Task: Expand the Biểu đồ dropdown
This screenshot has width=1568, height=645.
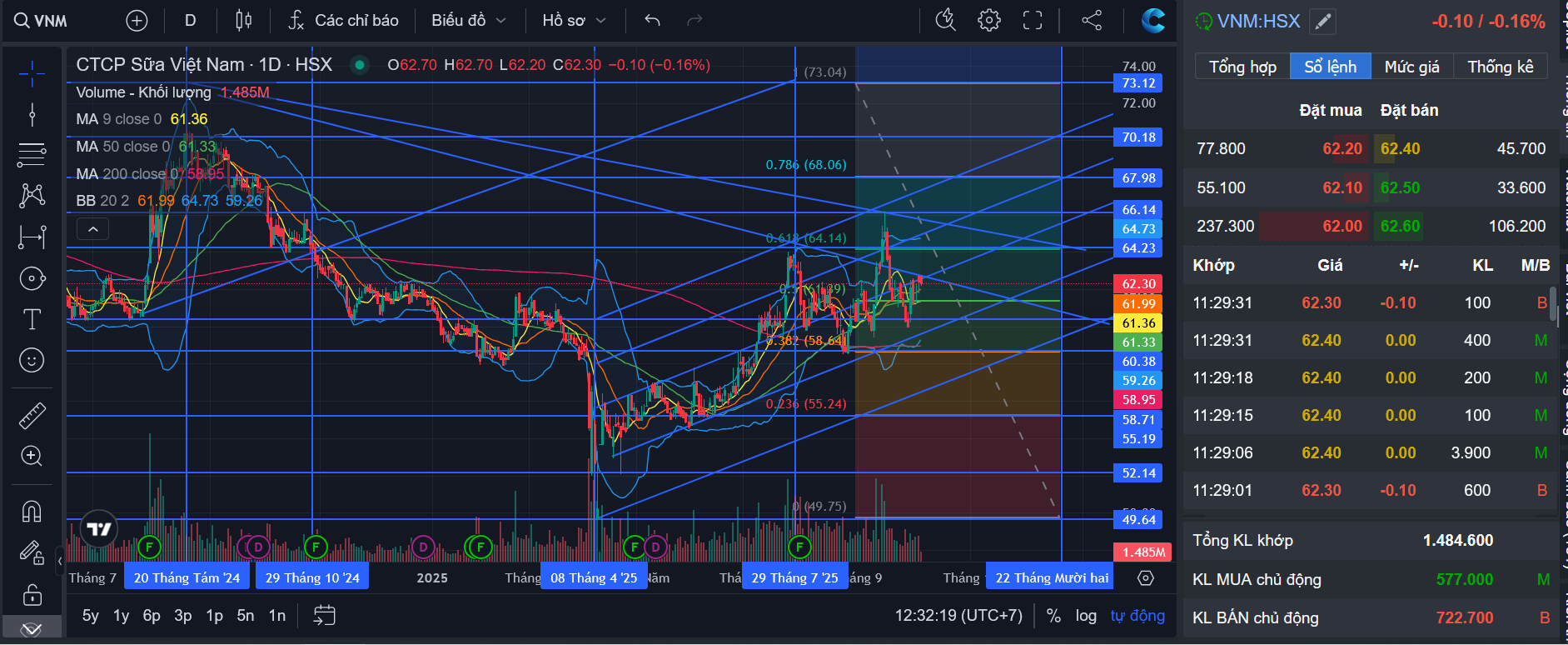Action: 469,20
